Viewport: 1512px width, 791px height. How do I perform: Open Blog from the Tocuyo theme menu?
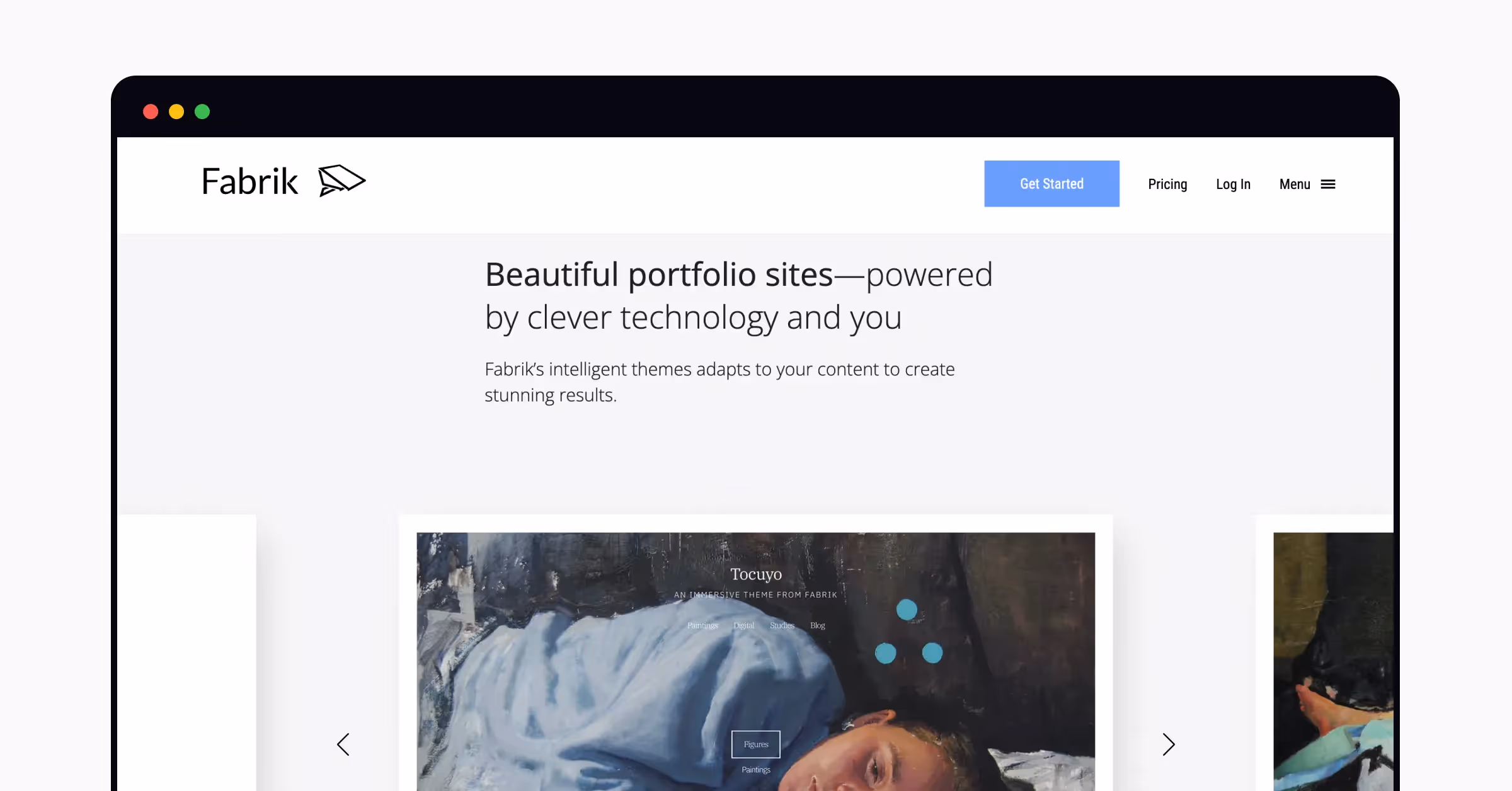(x=817, y=625)
